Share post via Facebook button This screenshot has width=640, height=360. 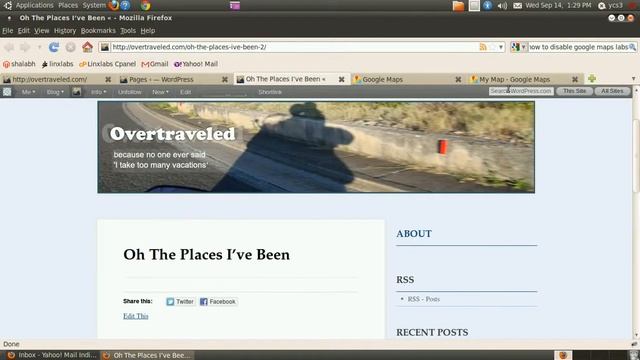point(218,302)
